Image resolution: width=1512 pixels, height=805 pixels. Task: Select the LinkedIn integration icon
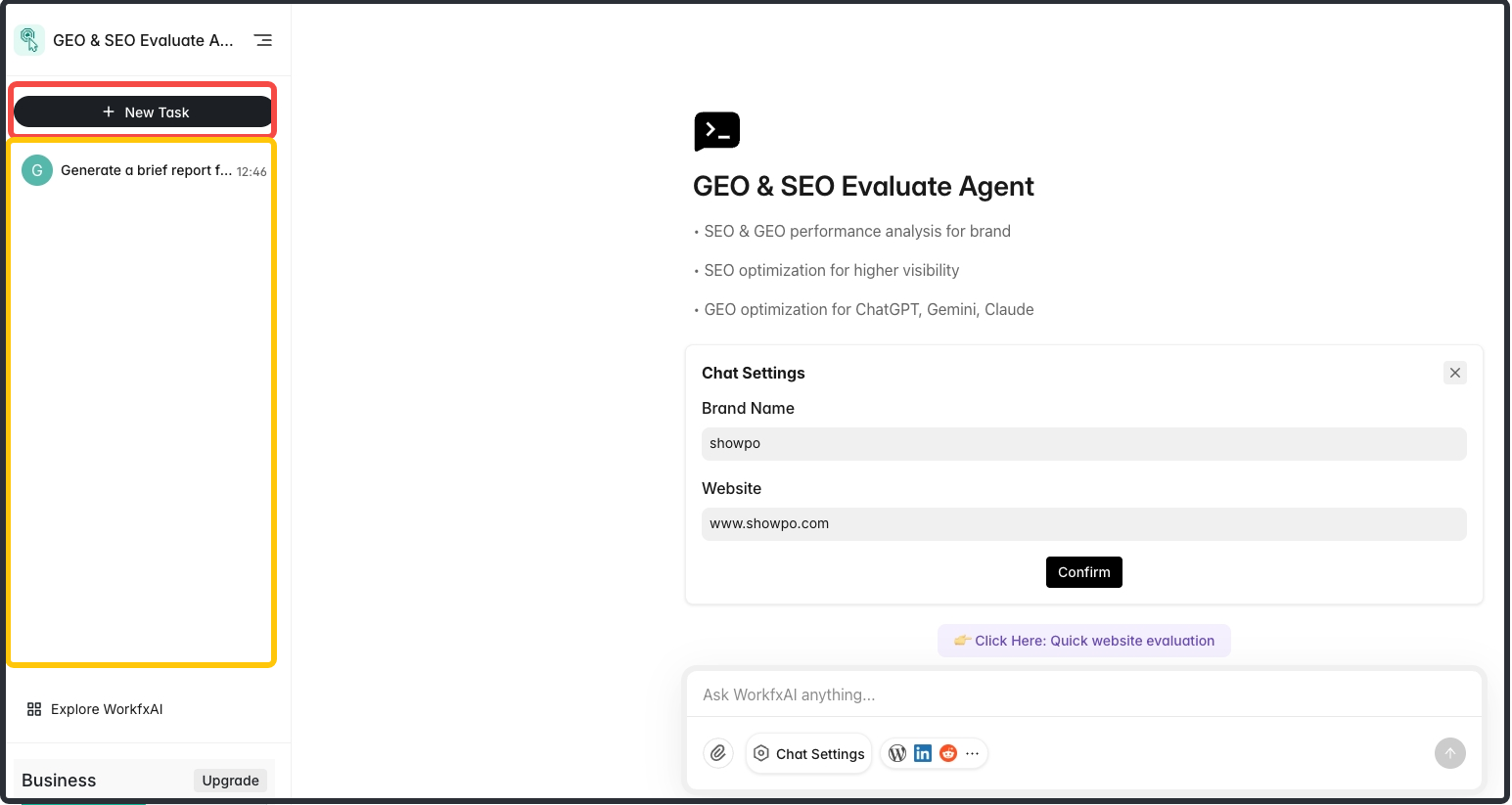923,753
